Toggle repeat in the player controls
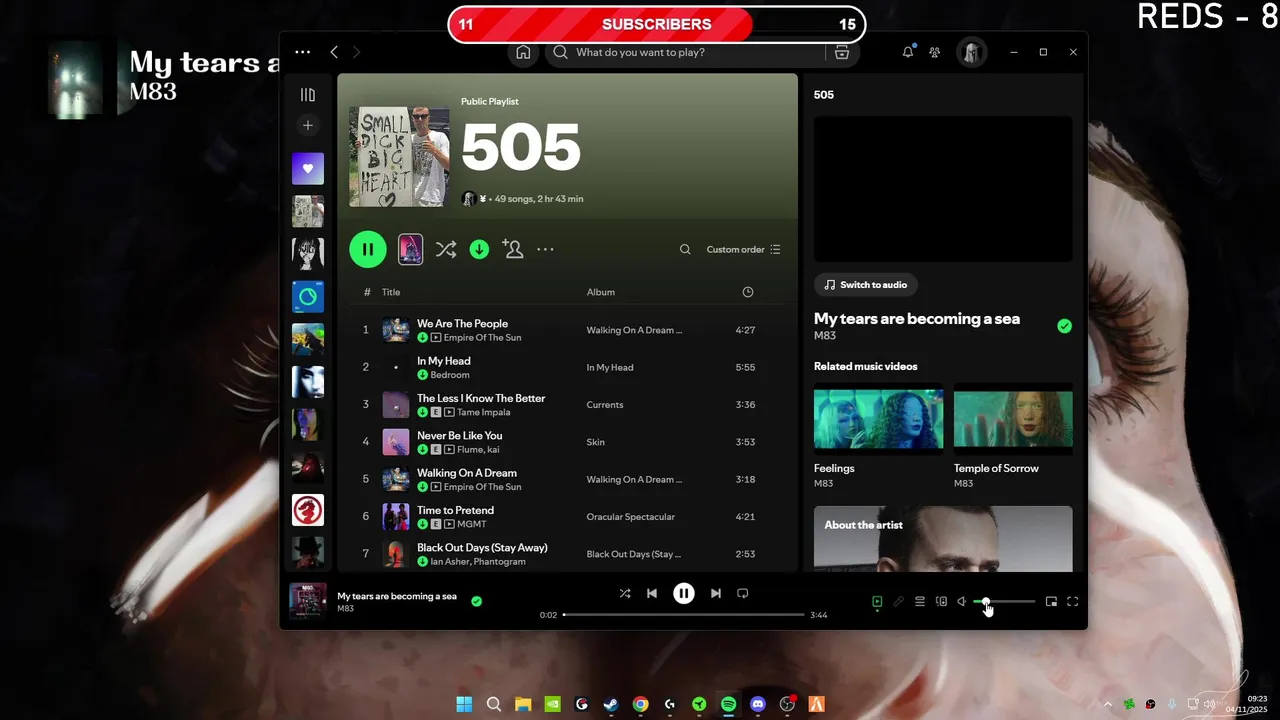Screen dimensions: 1280x720 click(743, 593)
